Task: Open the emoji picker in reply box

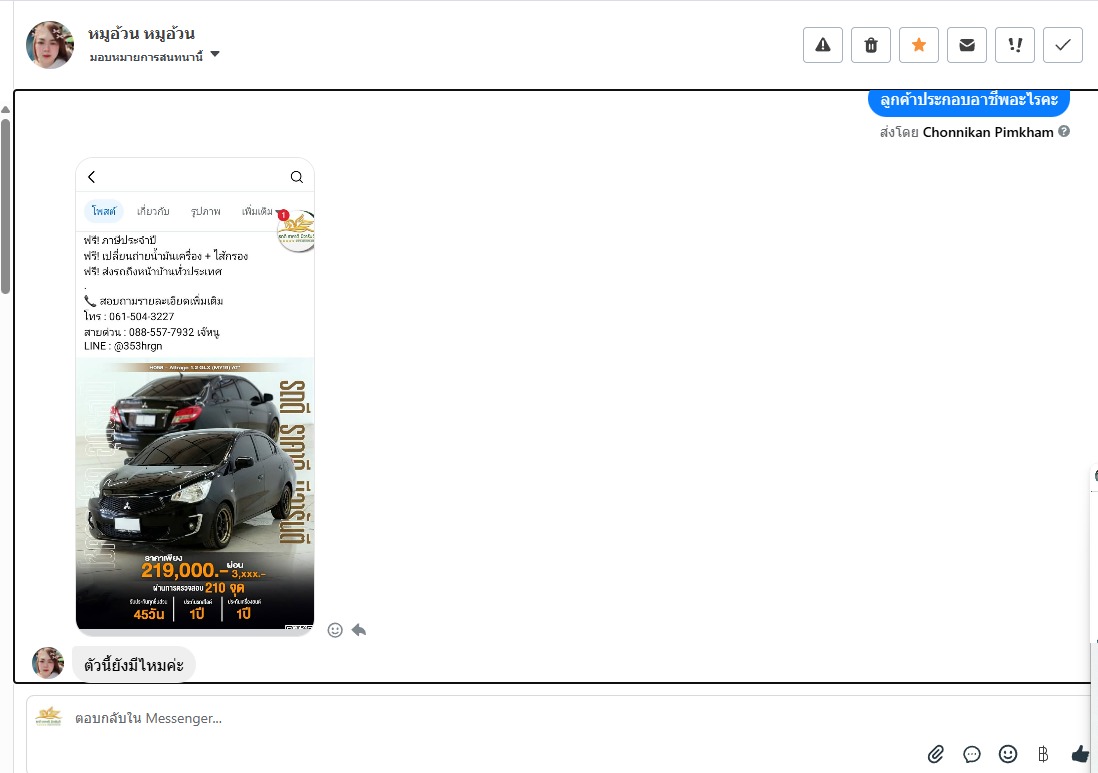Action: [x=1008, y=754]
